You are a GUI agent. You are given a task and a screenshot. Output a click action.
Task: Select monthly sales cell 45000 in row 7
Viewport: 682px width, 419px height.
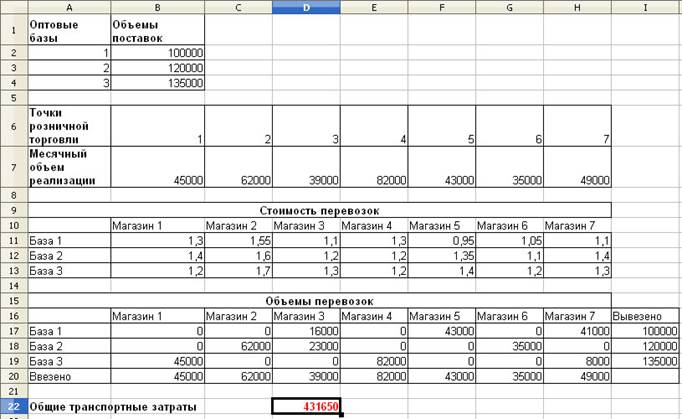pos(157,167)
